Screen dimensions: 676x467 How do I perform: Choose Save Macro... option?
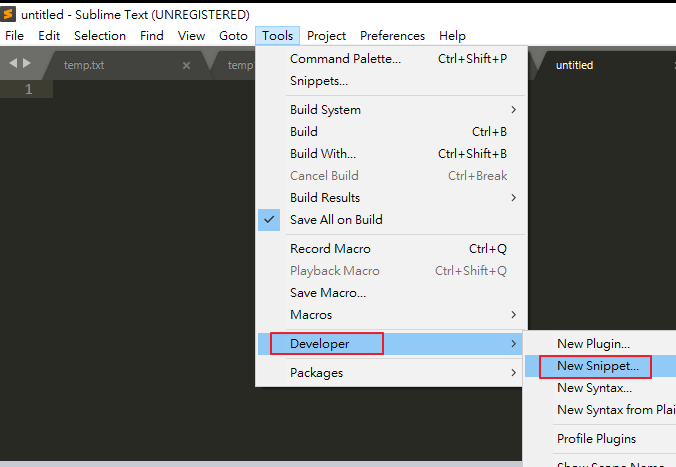391,293
